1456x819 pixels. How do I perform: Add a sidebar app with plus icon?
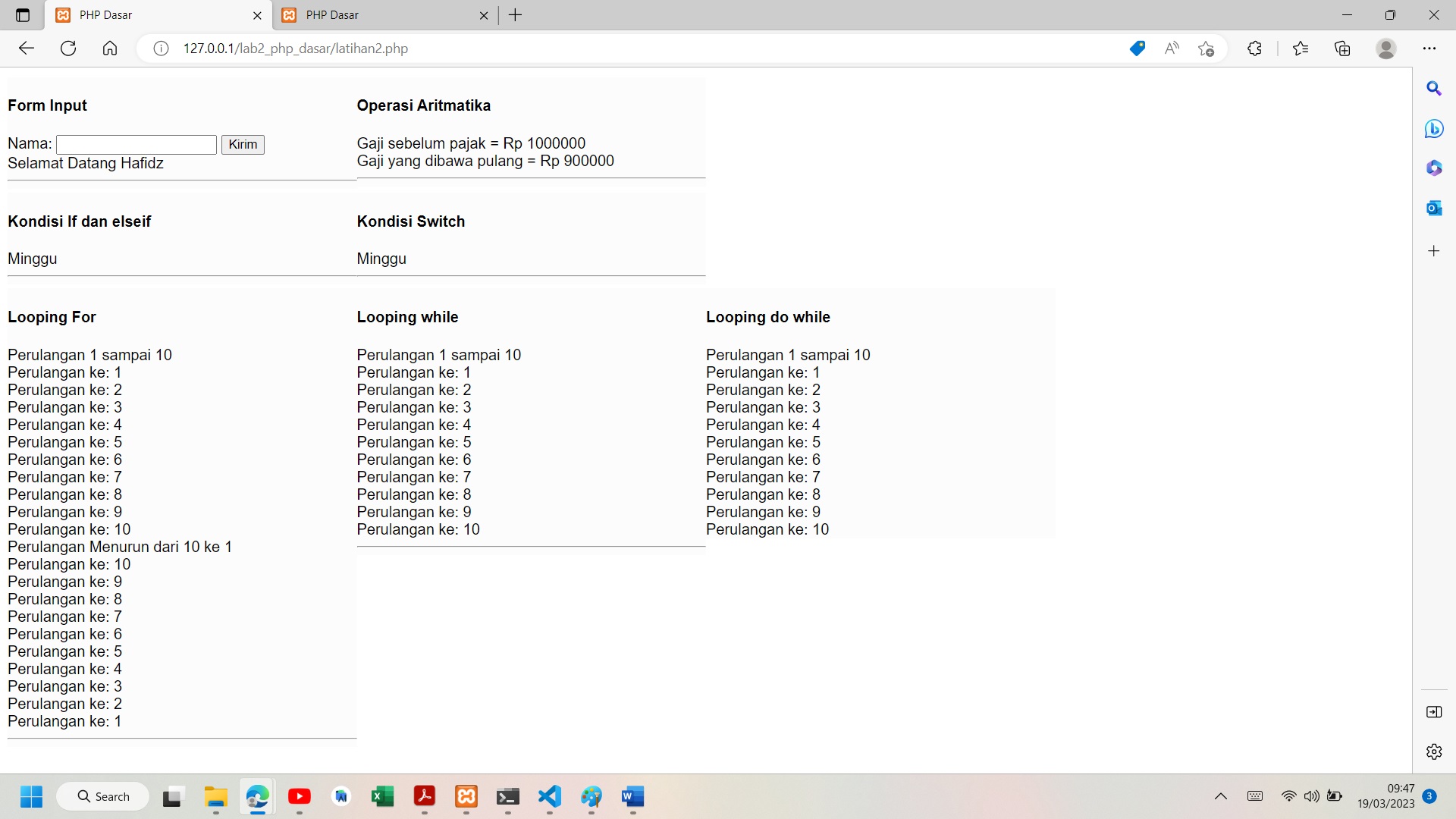1434,251
